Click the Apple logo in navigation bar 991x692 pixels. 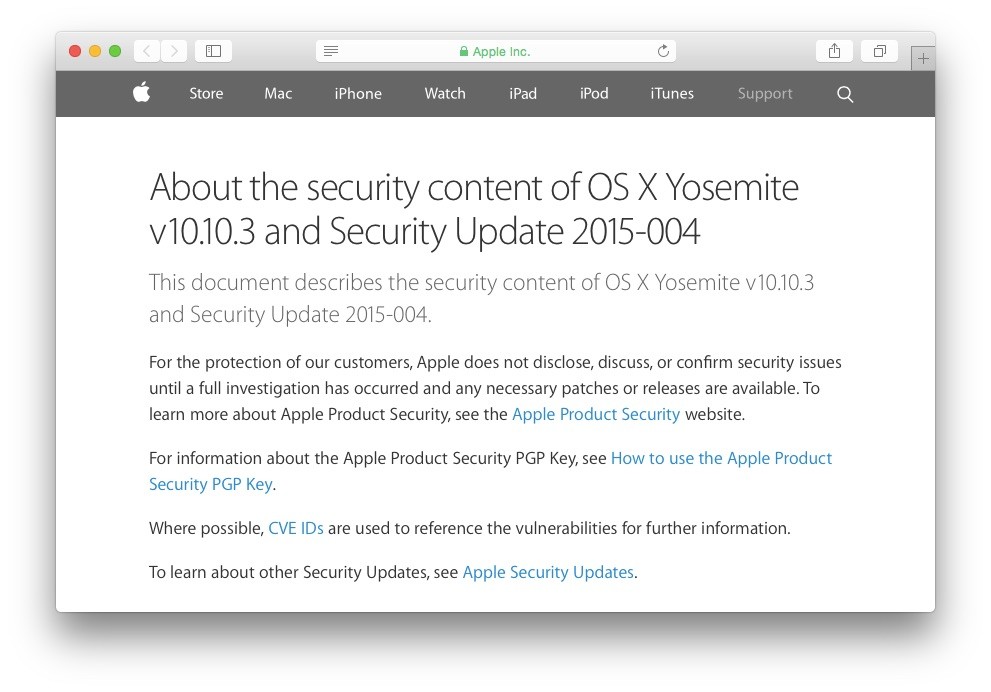(x=141, y=93)
